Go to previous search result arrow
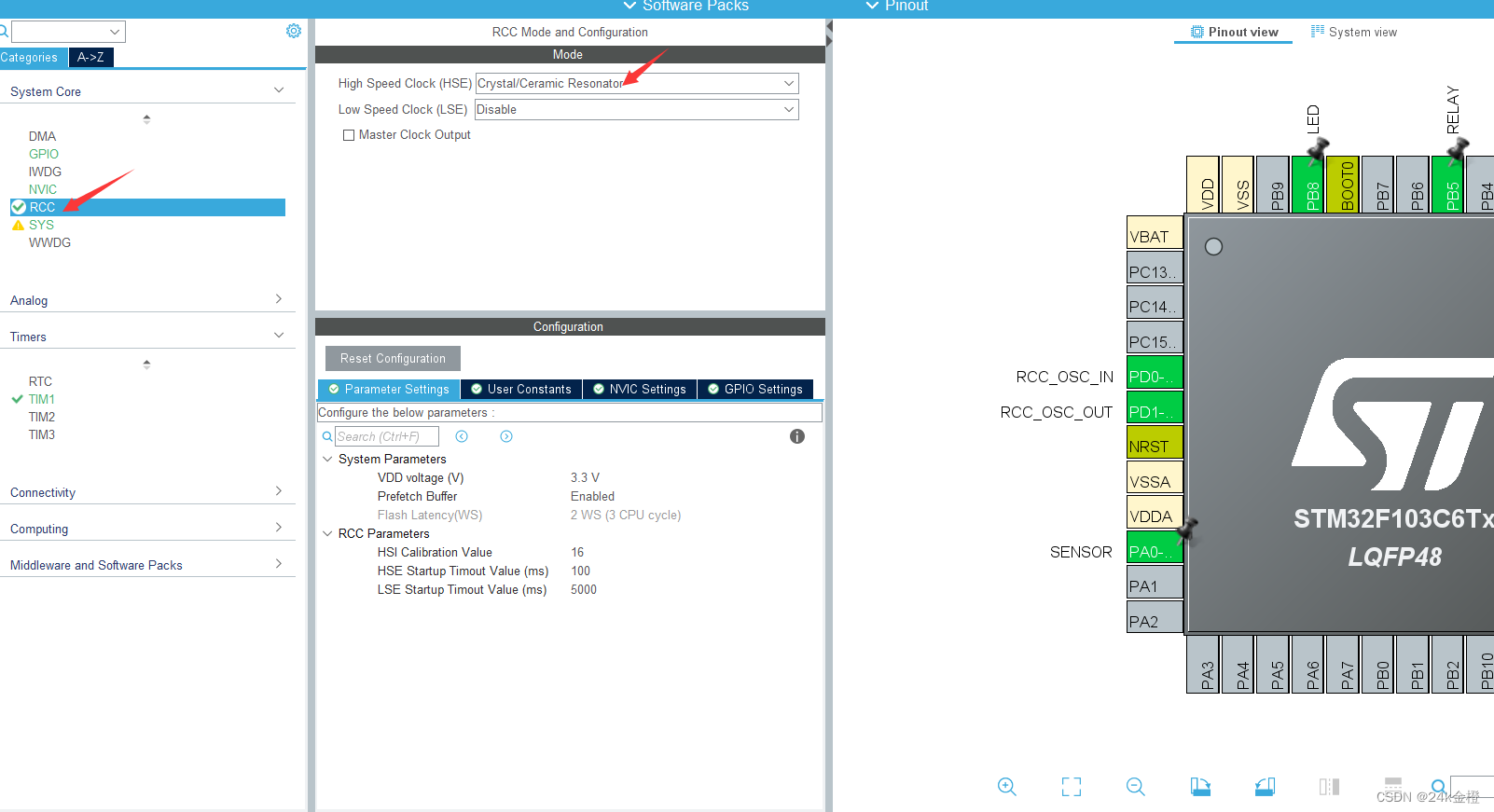The height and width of the screenshot is (812, 1494). click(462, 436)
